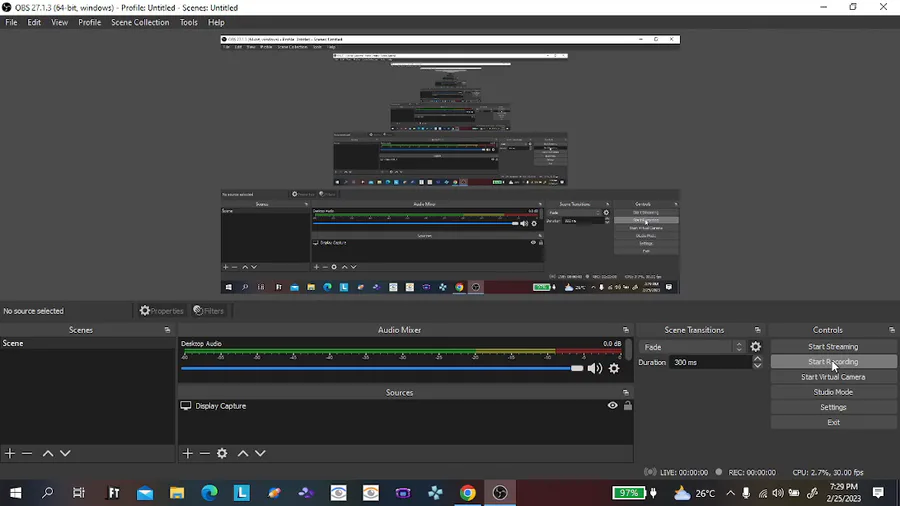Screen dimensions: 900x506
Task: Toggle Display Capture visibility eye
Action: pyautogui.click(x=612, y=406)
